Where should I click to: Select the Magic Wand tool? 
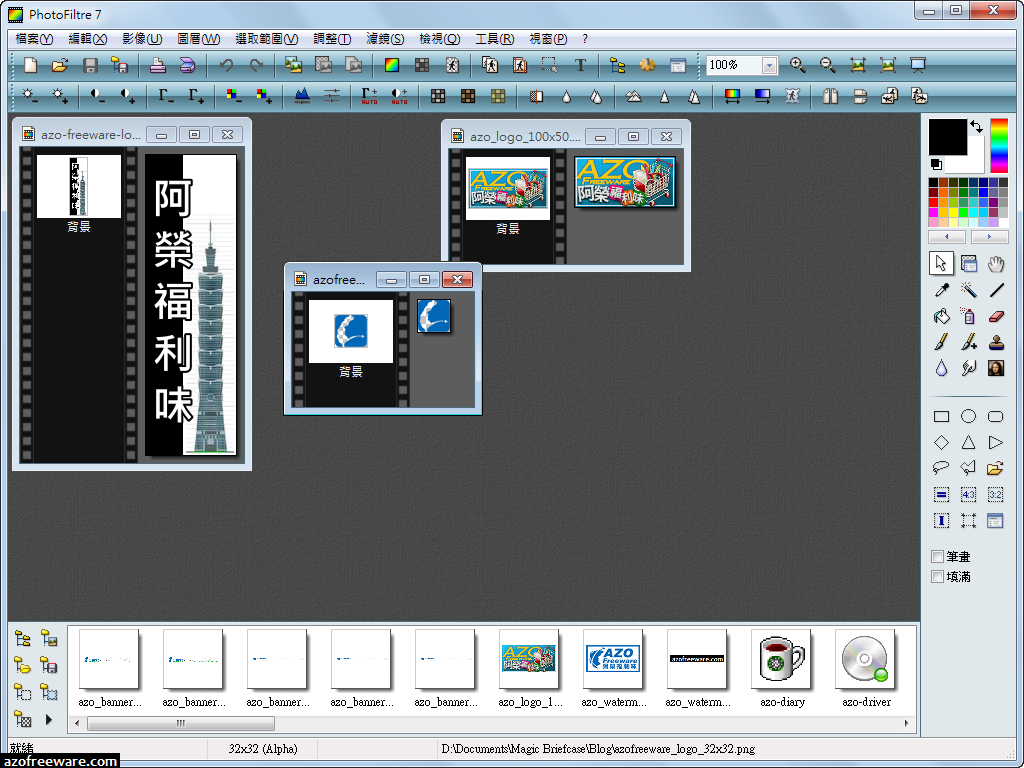point(969,290)
